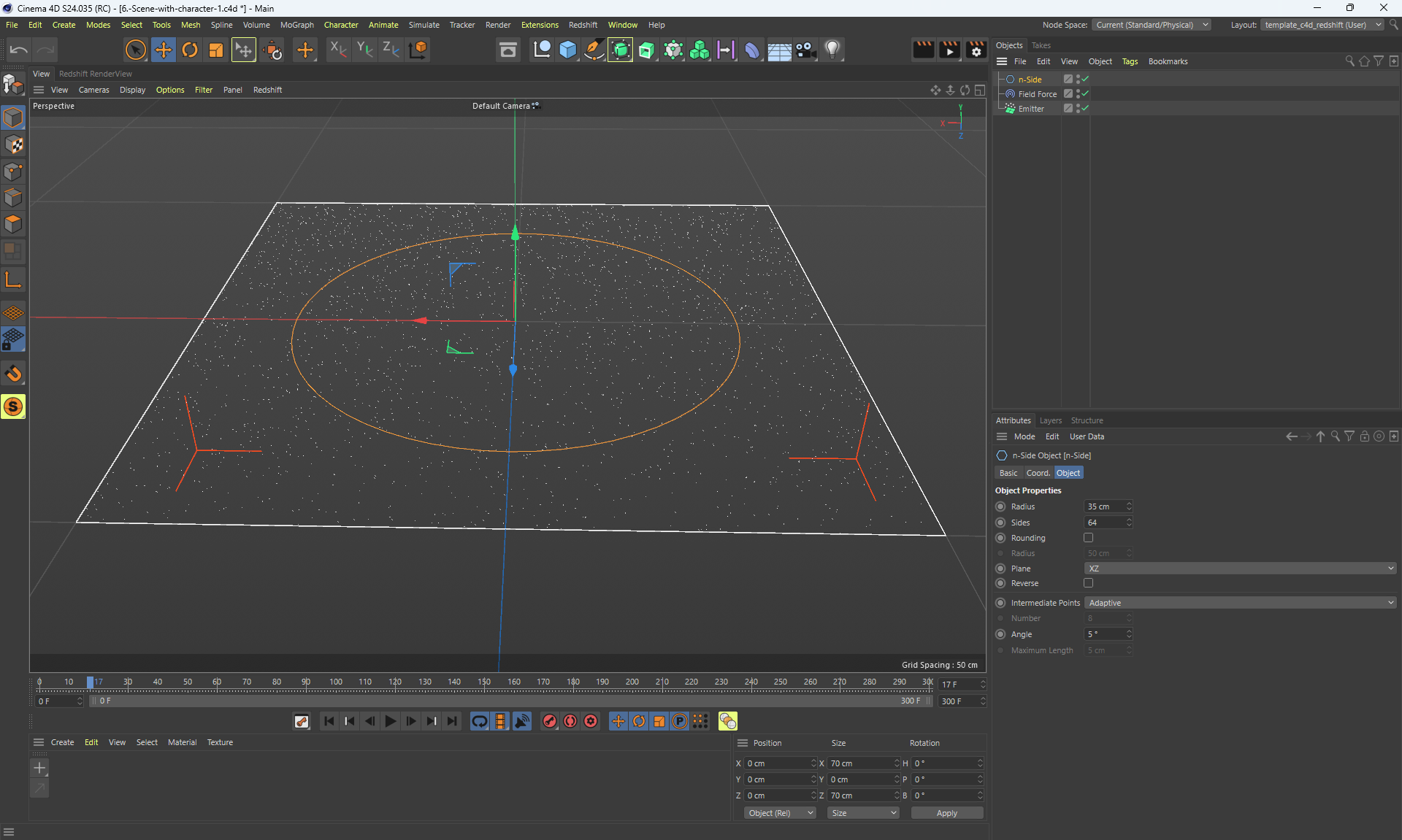This screenshot has width=1402, height=840.
Task: Click the Apply button
Action: (x=946, y=813)
